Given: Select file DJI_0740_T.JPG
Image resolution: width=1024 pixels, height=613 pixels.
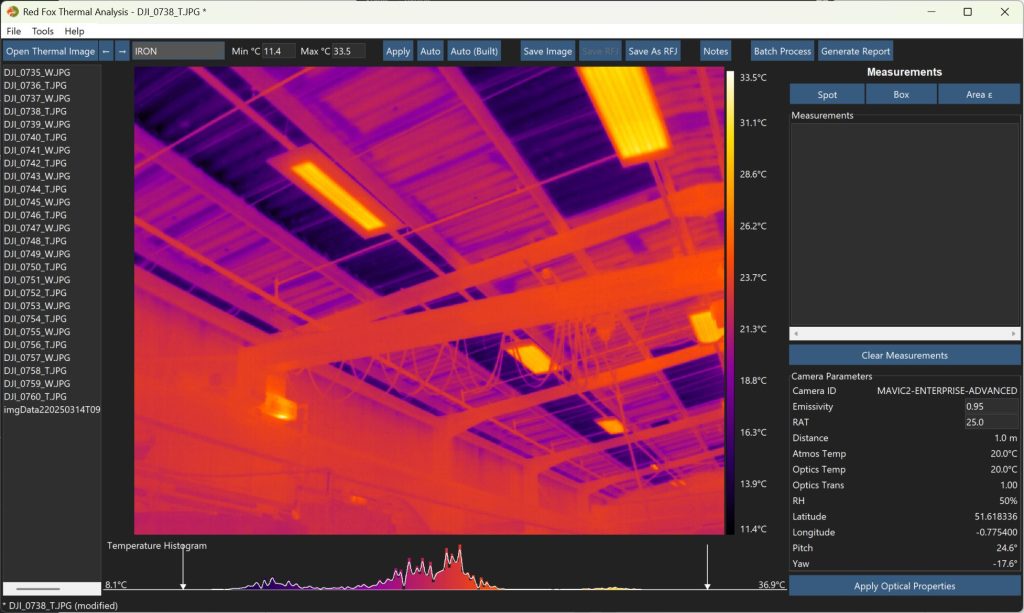Looking at the screenshot, I should (x=35, y=137).
